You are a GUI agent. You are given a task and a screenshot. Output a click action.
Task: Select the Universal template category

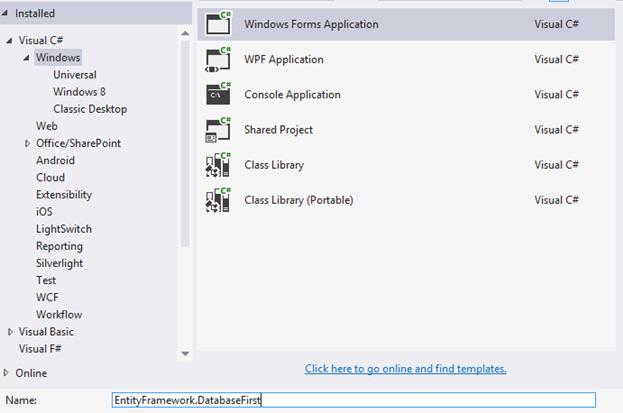[75, 75]
